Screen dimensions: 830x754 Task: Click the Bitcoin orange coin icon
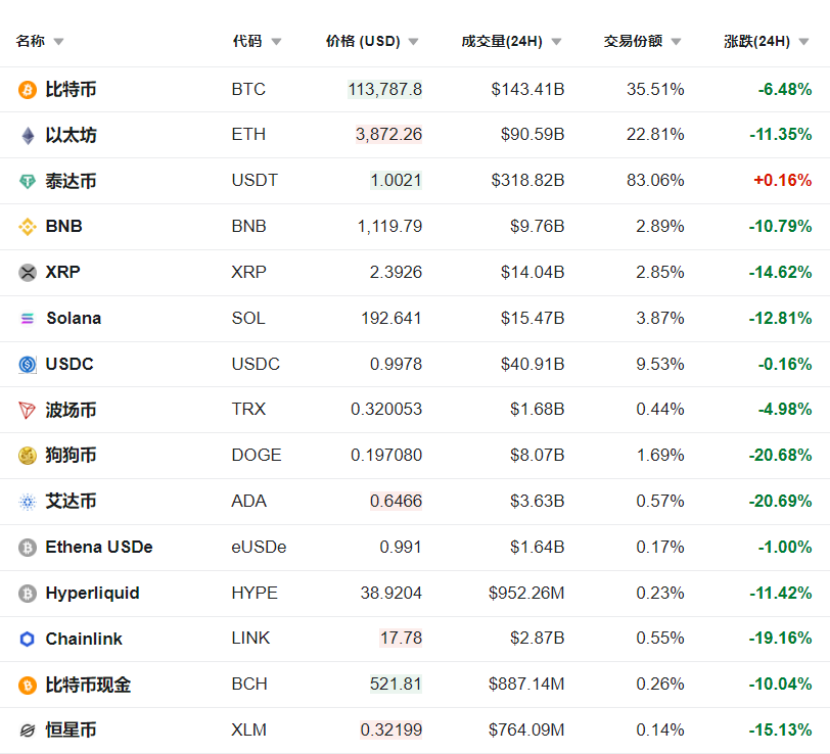[x=27, y=90]
